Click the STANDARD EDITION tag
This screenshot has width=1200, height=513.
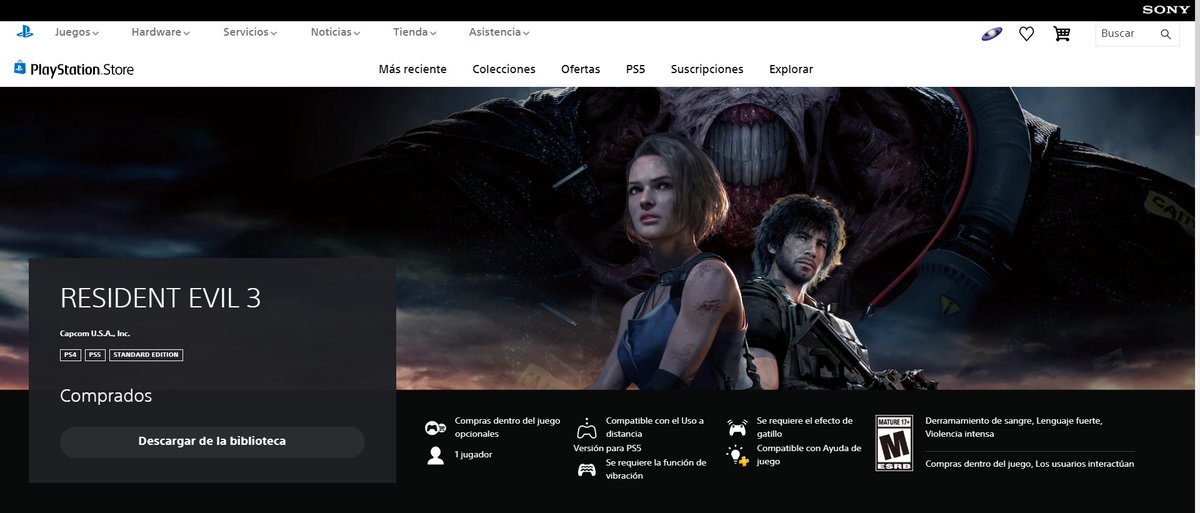[146, 355]
